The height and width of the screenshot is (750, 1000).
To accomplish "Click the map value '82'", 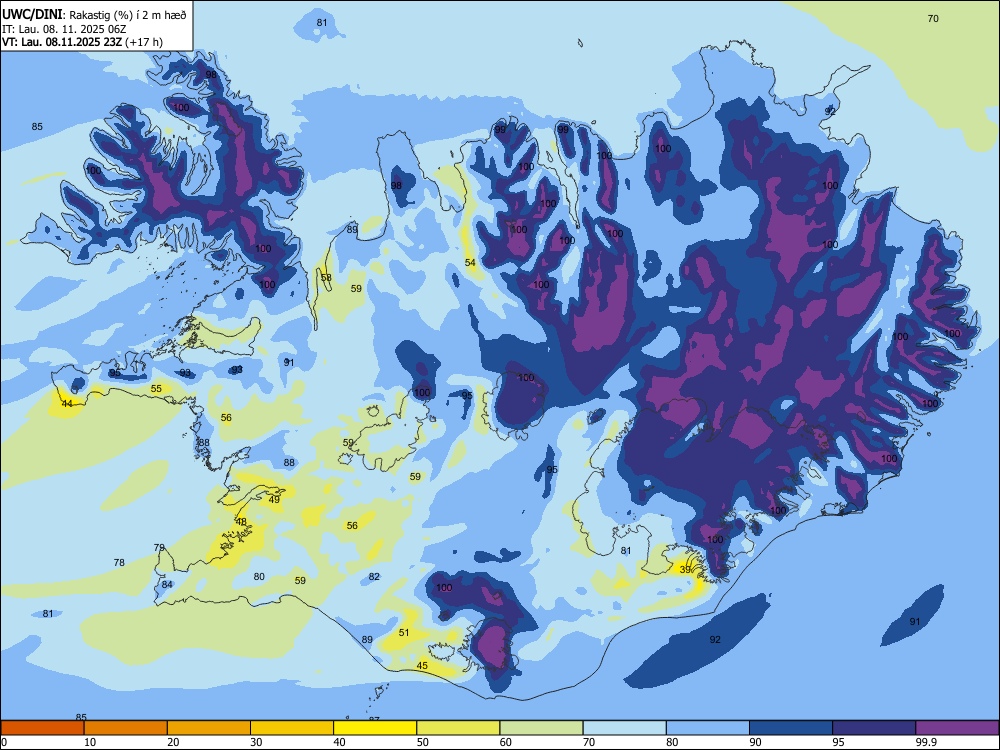I will [x=374, y=577].
